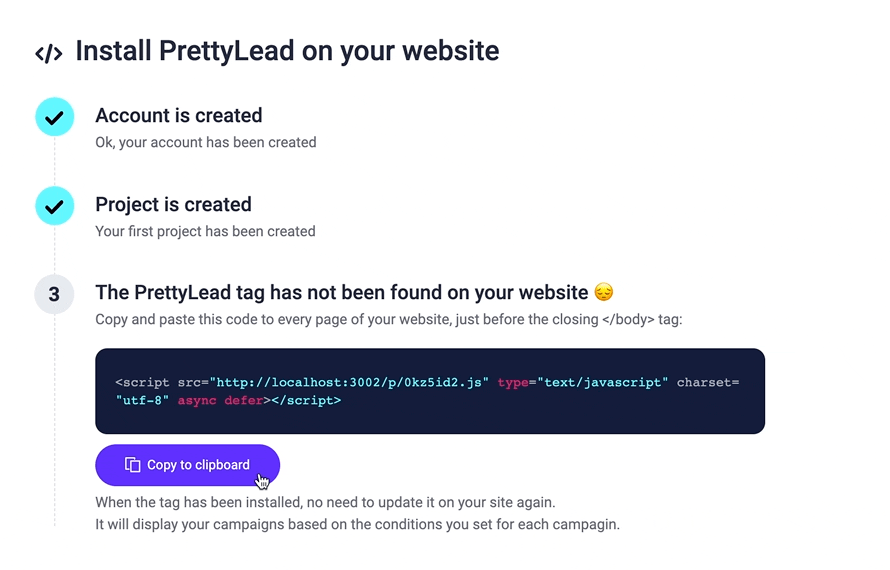Click the no need to update note
Image resolution: width=890 pixels, height=570 pixels.
325,502
